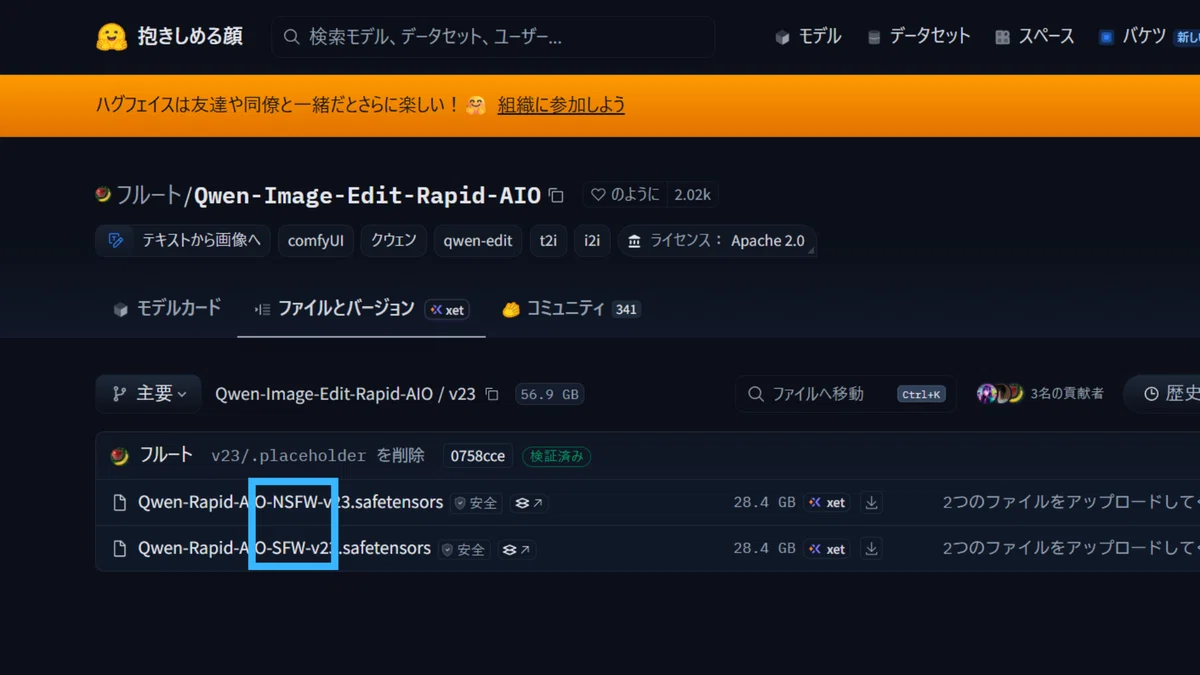Open the モデル navigation item

(x=808, y=37)
